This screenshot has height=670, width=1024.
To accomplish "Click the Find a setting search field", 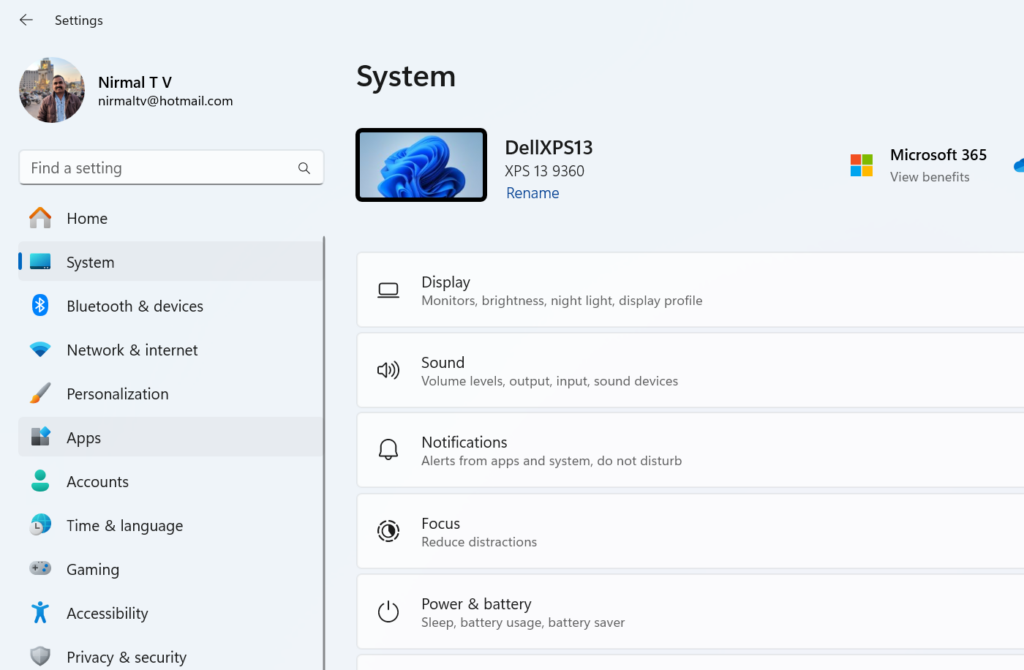I will (171, 168).
